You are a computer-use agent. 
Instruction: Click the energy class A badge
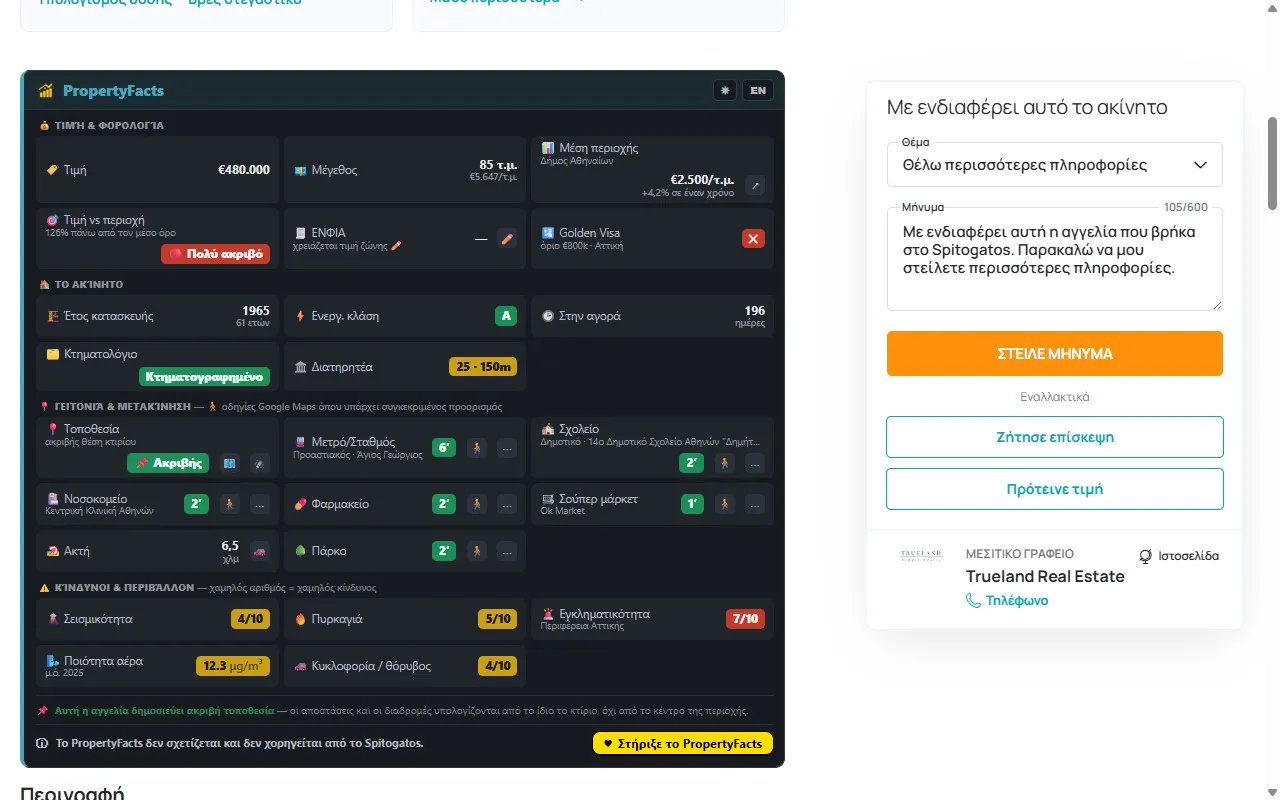506,316
